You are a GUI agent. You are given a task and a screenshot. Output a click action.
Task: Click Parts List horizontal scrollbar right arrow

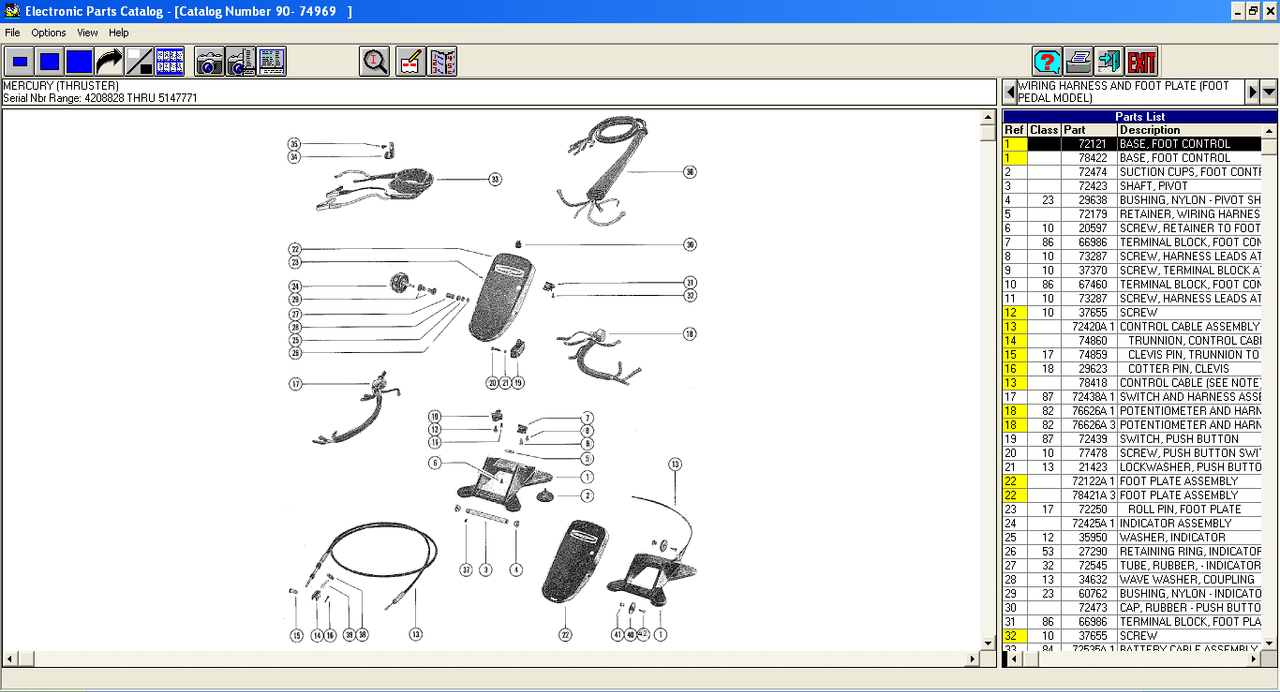pyautogui.click(x=1254, y=660)
